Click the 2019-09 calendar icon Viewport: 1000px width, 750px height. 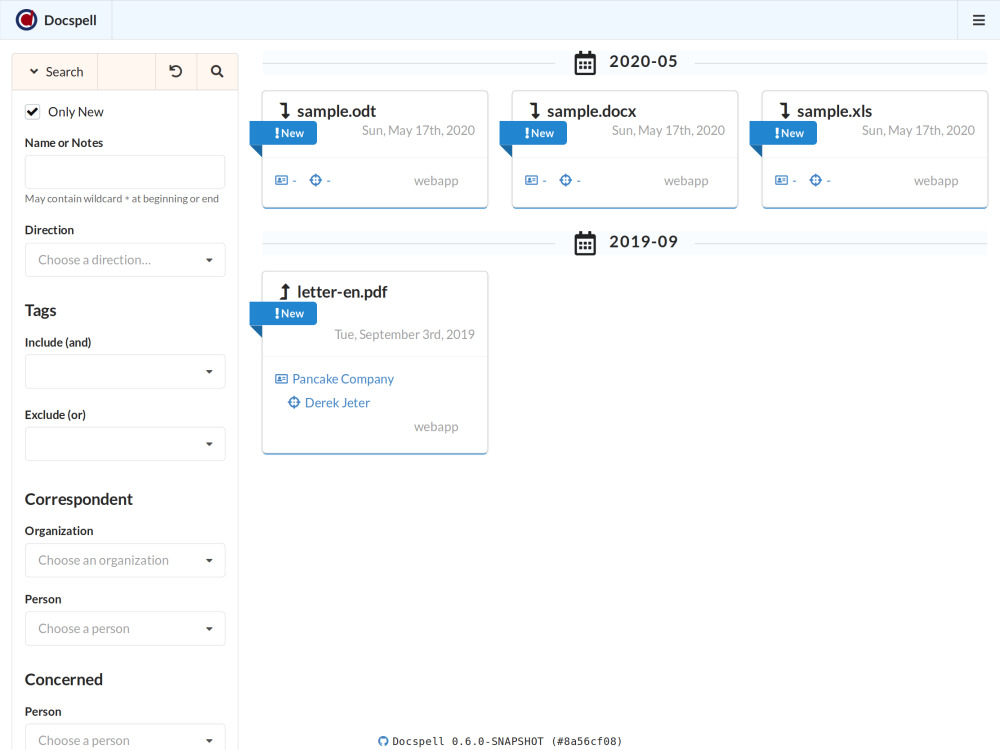pyautogui.click(x=585, y=242)
